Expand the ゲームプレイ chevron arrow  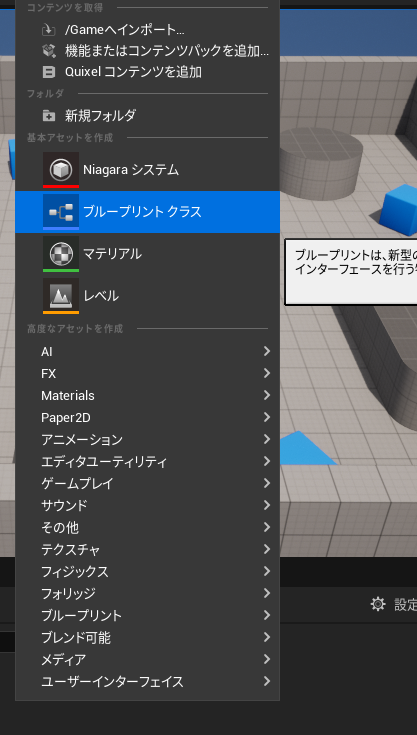267,483
